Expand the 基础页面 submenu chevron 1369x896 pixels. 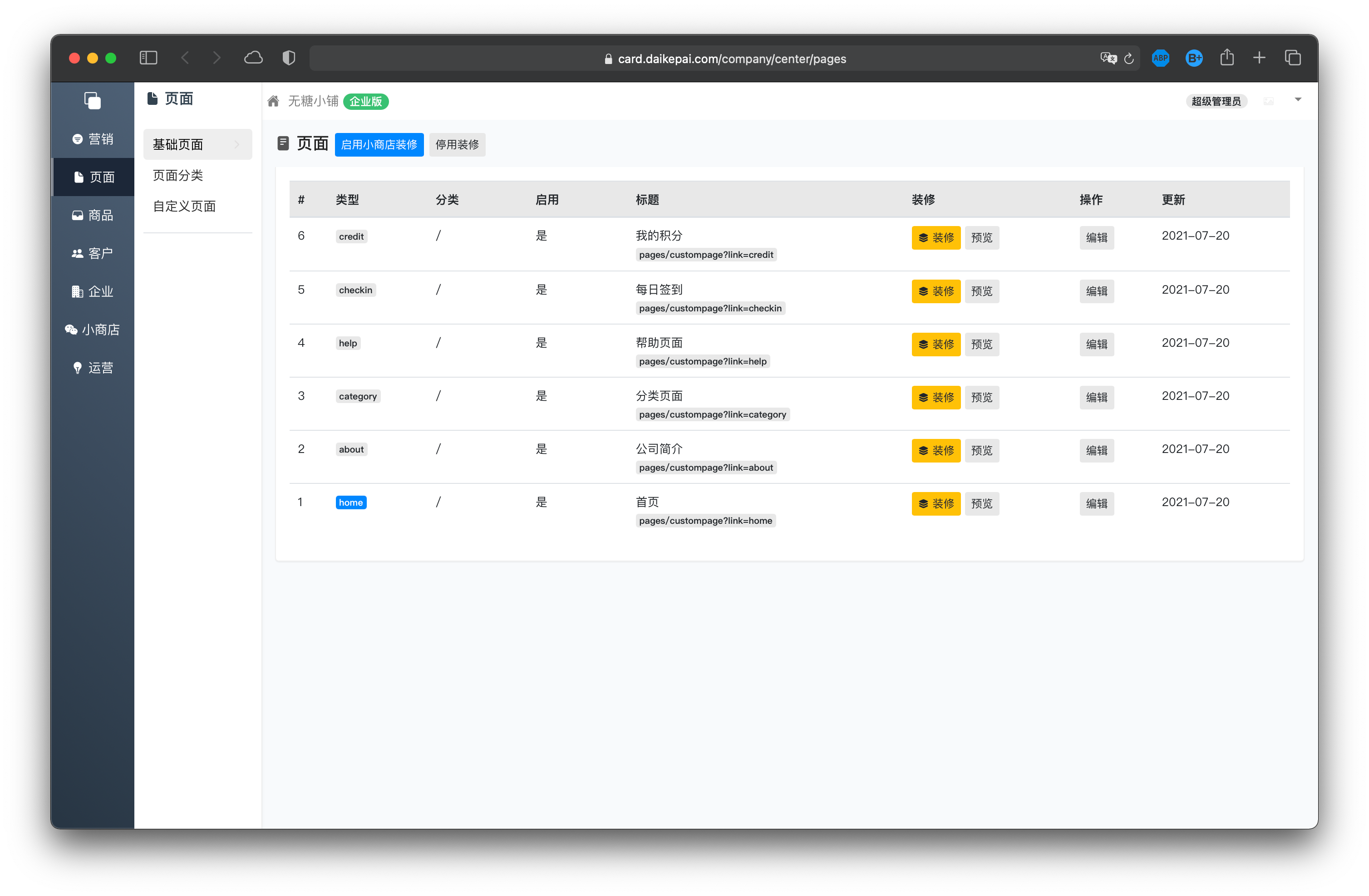(237, 144)
